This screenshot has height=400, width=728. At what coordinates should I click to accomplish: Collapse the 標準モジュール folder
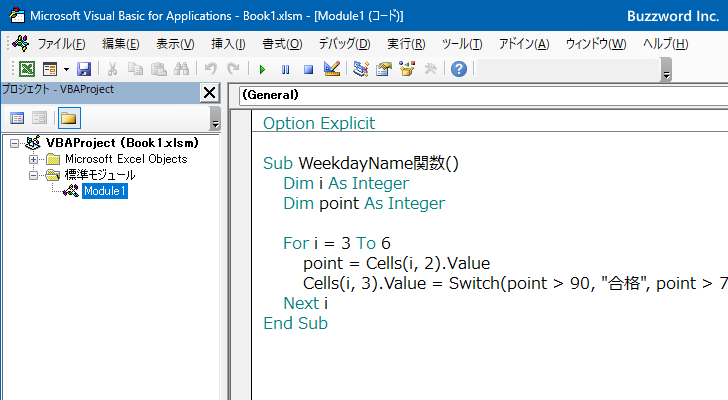pyautogui.click(x=33, y=175)
